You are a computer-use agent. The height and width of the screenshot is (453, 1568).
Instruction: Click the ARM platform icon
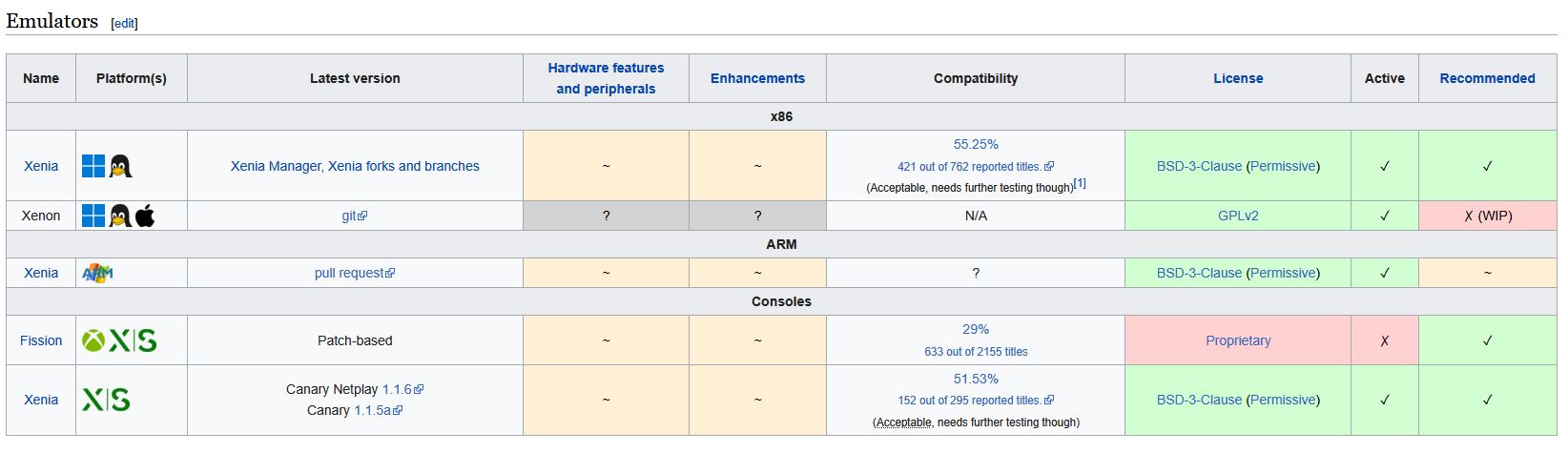97,273
